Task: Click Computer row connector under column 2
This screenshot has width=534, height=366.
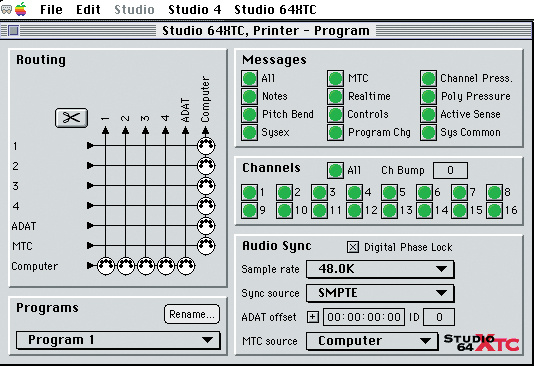Action: [x=126, y=266]
